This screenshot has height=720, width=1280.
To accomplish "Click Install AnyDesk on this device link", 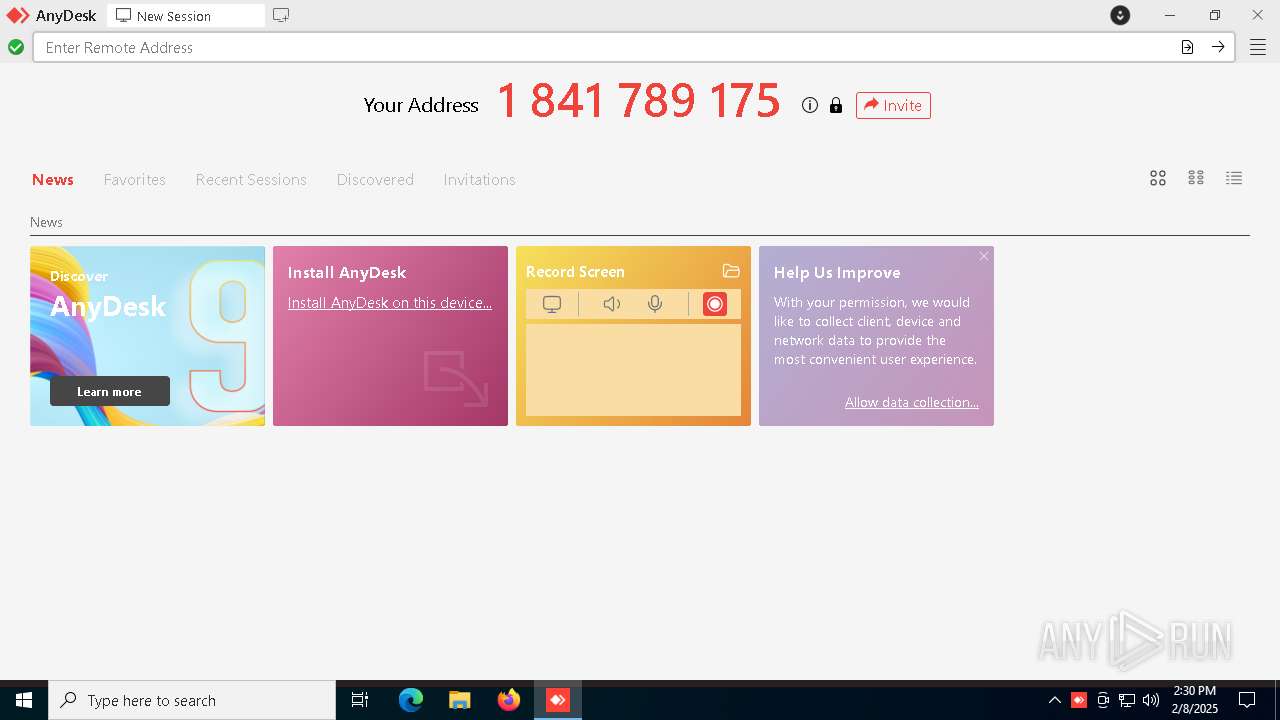I will pos(390,303).
